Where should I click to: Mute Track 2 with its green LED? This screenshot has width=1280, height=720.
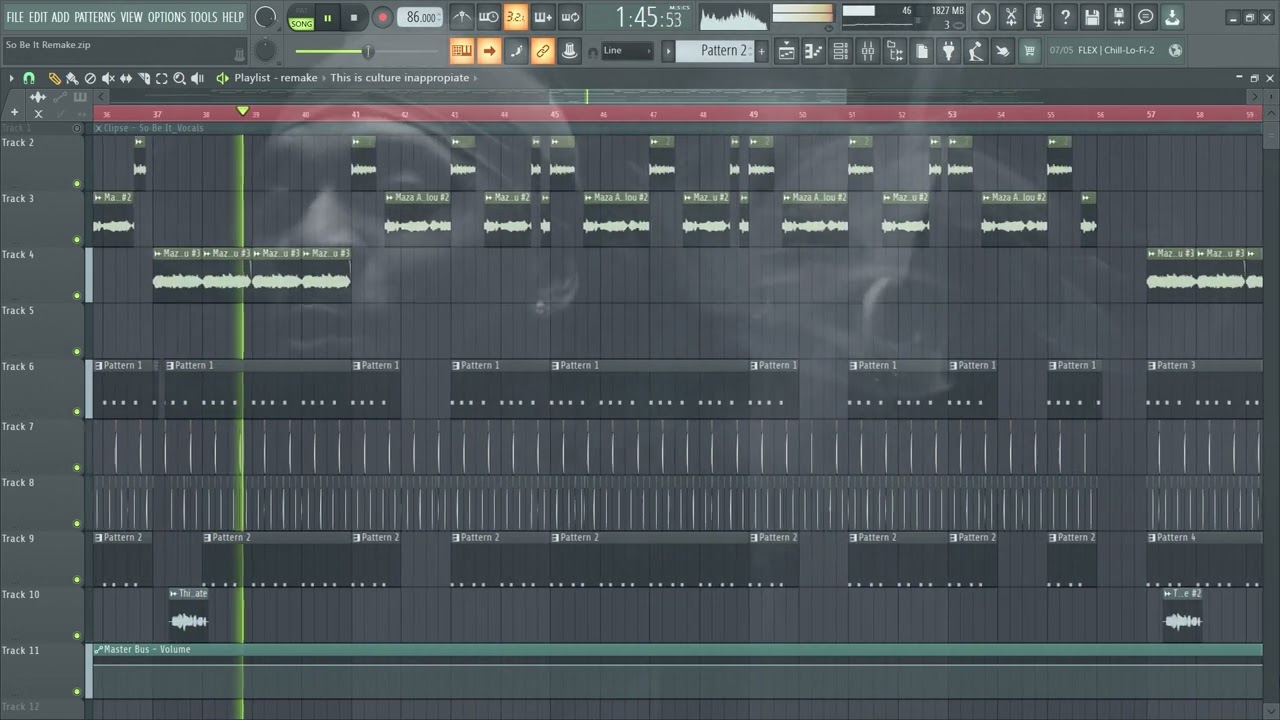click(x=77, y=184)
